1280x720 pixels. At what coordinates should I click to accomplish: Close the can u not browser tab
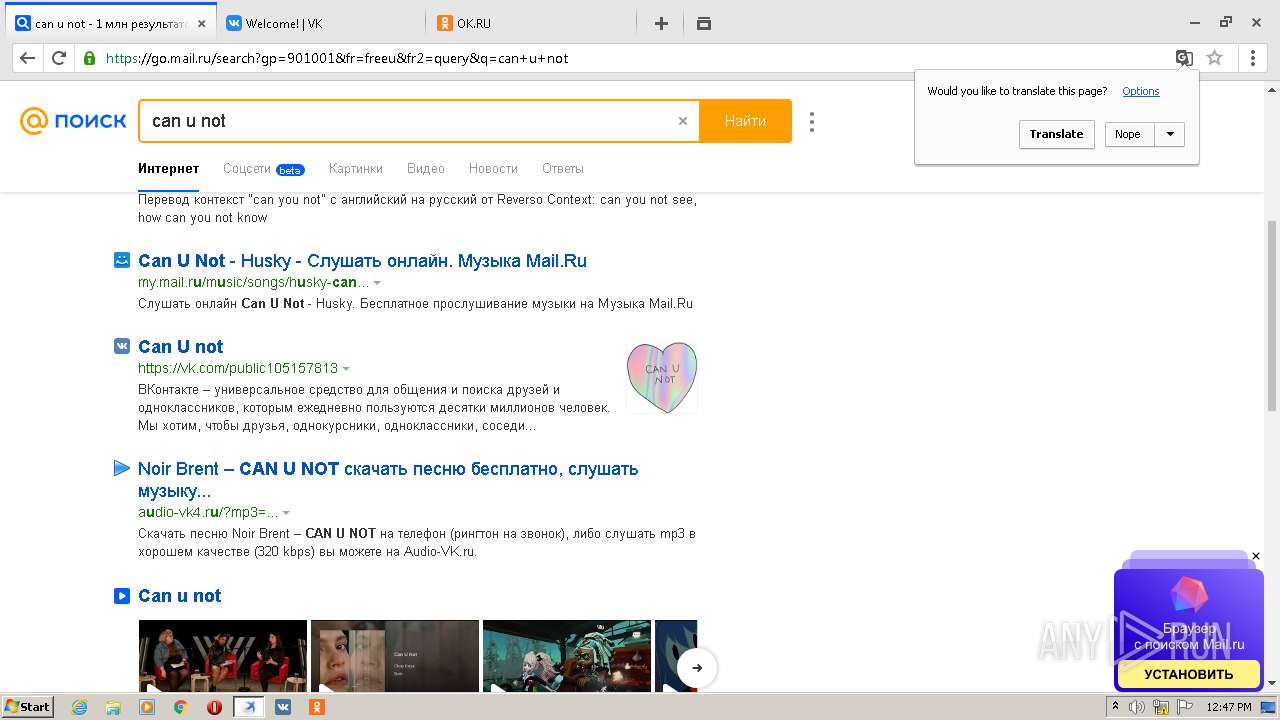pyautogui.click(x=202, y=23)
